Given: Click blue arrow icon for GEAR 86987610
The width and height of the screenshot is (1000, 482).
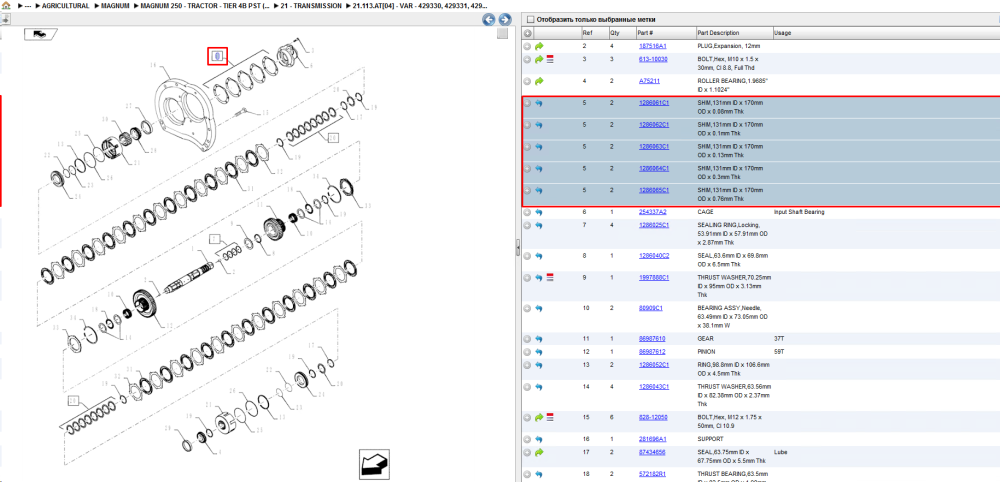Looking at the screenshot, I should 539,339.
